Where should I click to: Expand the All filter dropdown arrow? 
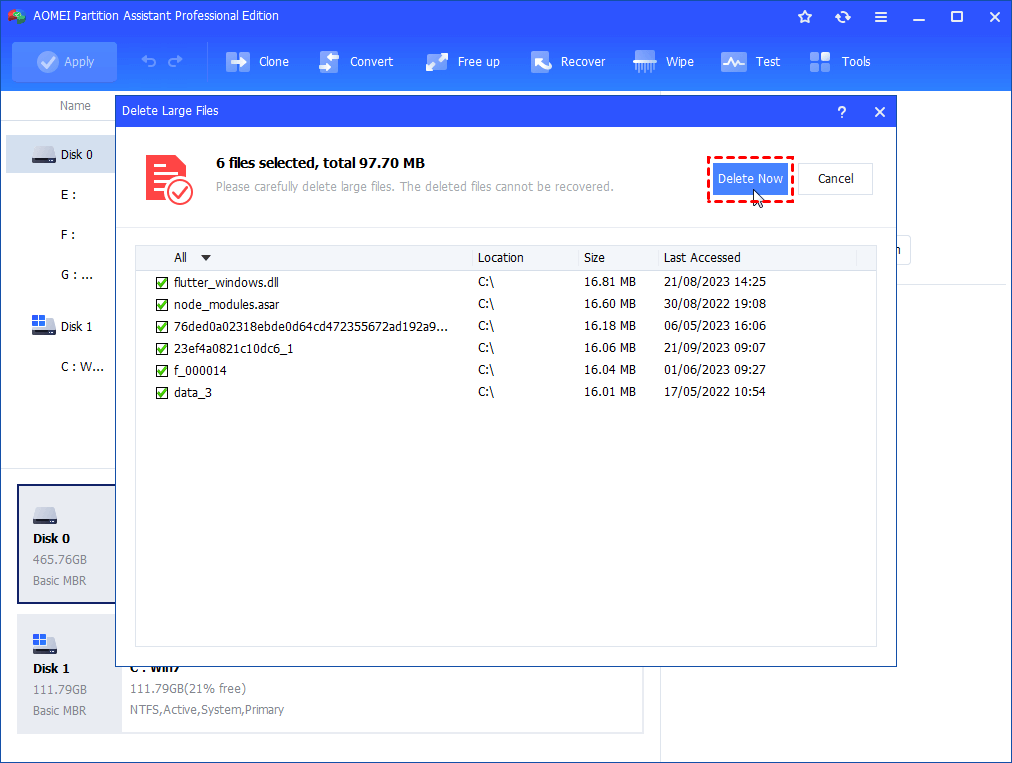[206, 258]
